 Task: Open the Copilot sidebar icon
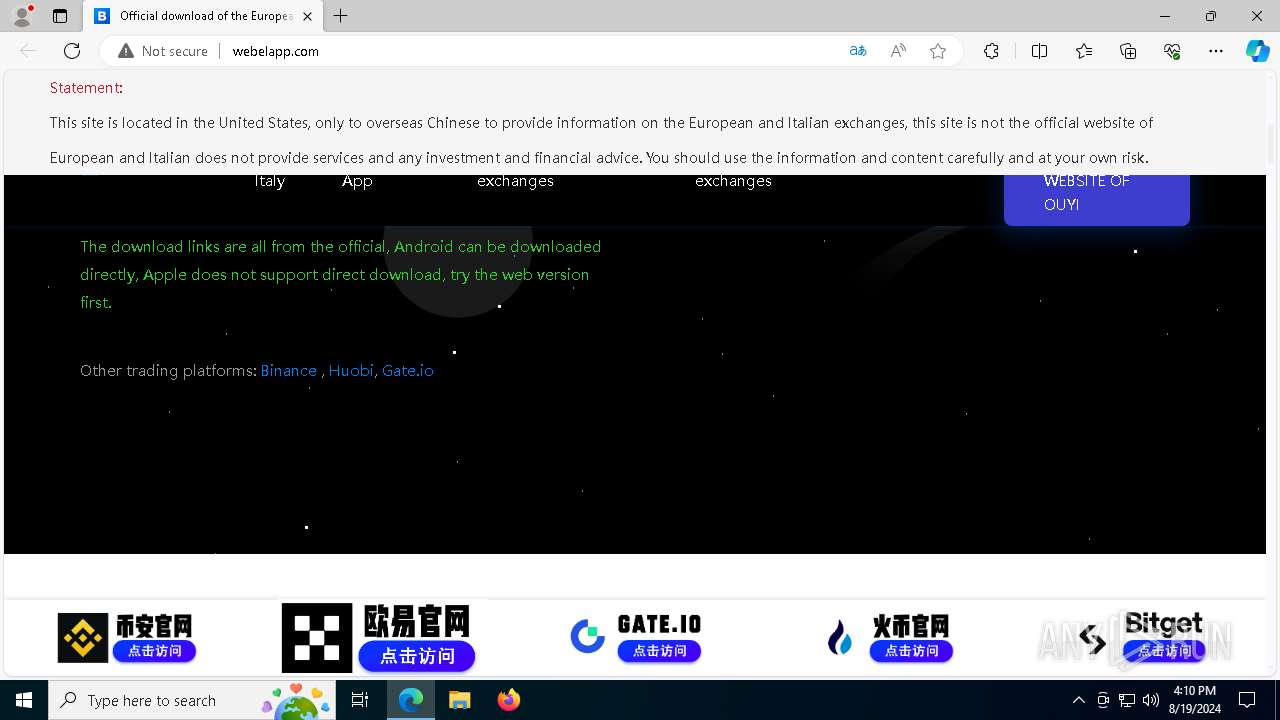point(1258,51)
